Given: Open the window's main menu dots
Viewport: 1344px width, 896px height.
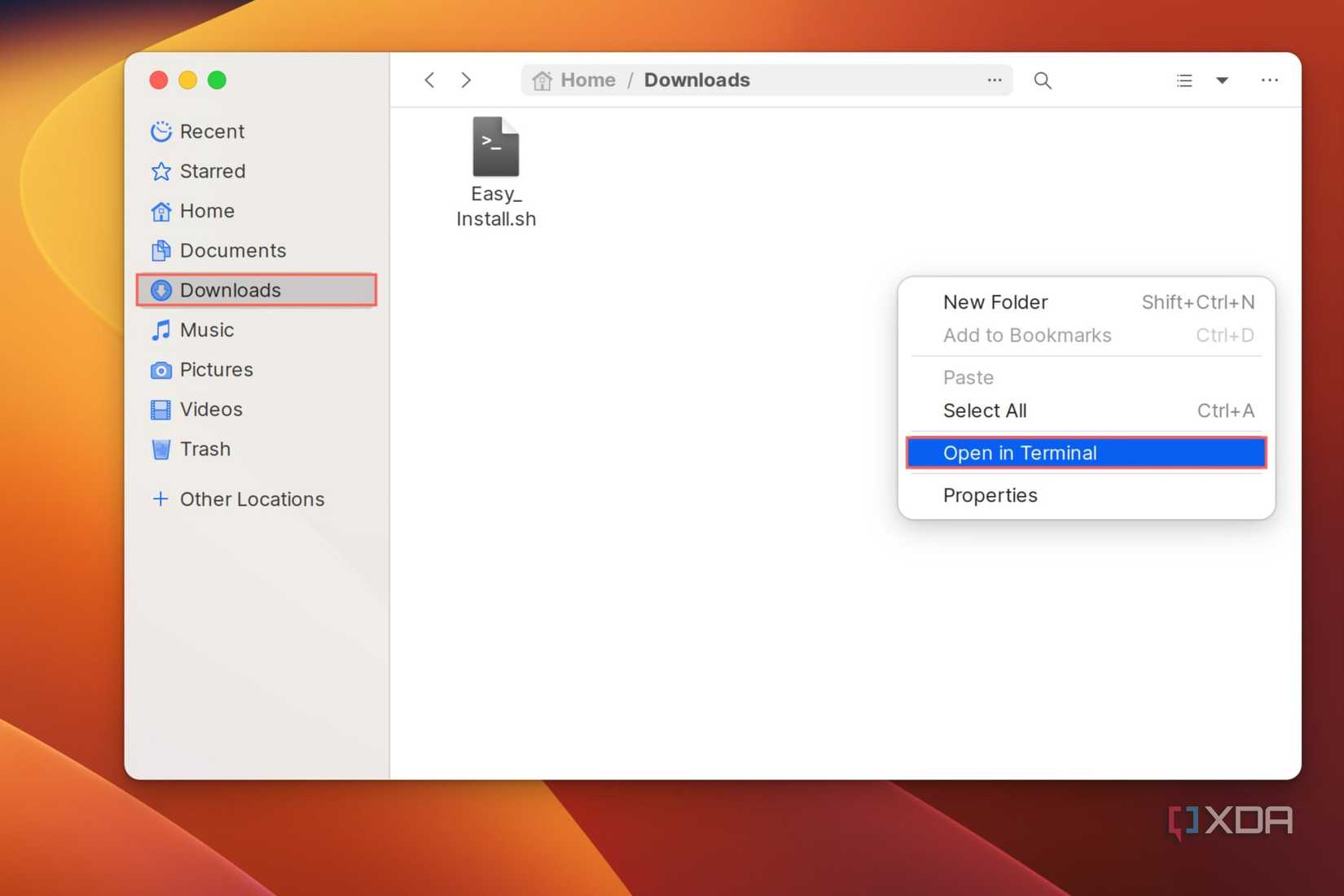Looking at the screenshot, I should click(x=1269, y=80).
